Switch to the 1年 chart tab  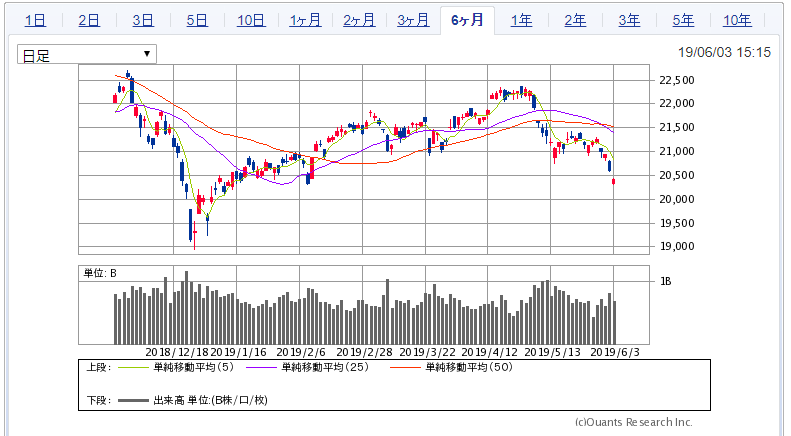pyautogui.click(x=521, y=20)
